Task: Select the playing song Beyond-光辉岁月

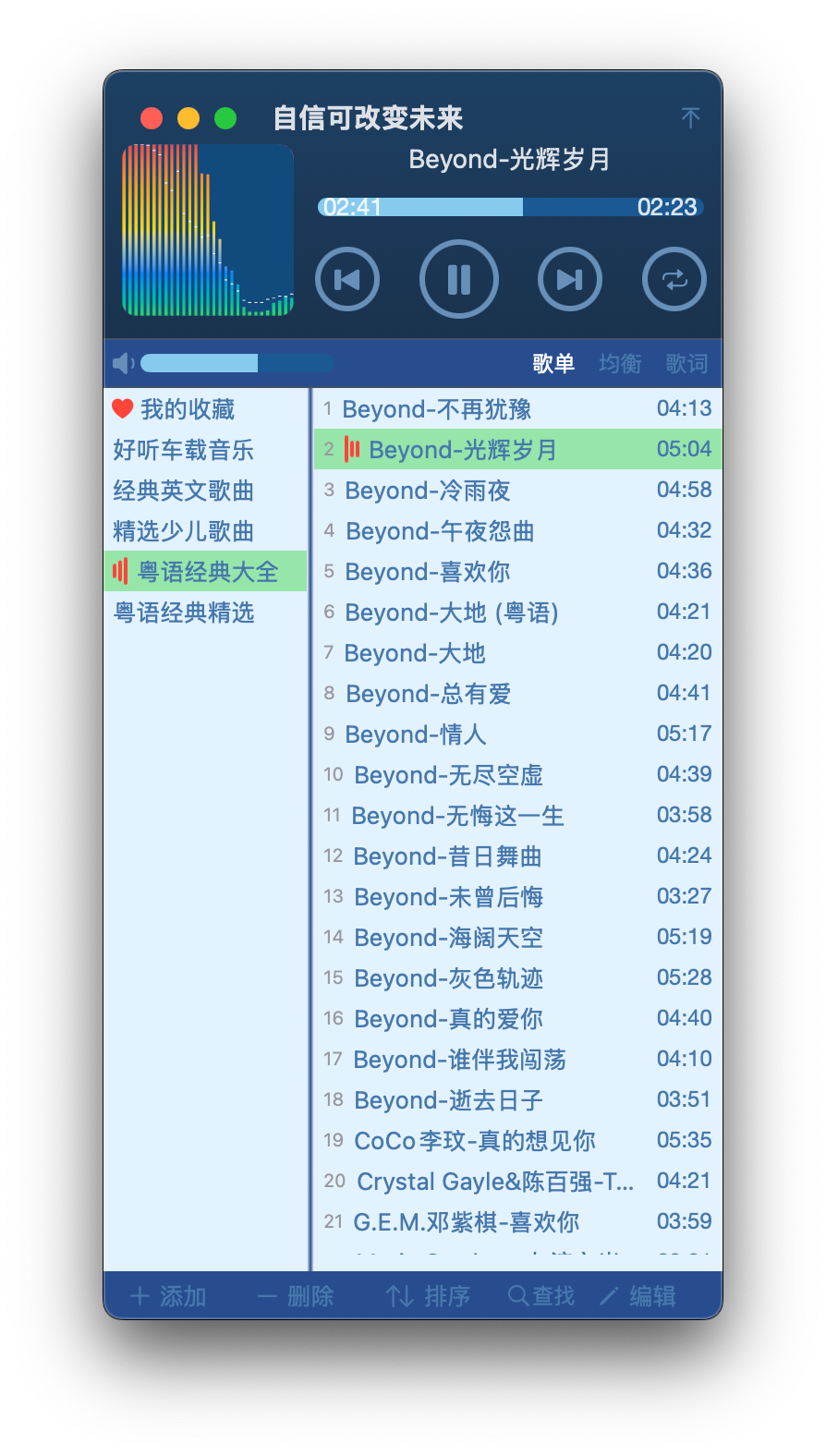Action: [517, 449]
